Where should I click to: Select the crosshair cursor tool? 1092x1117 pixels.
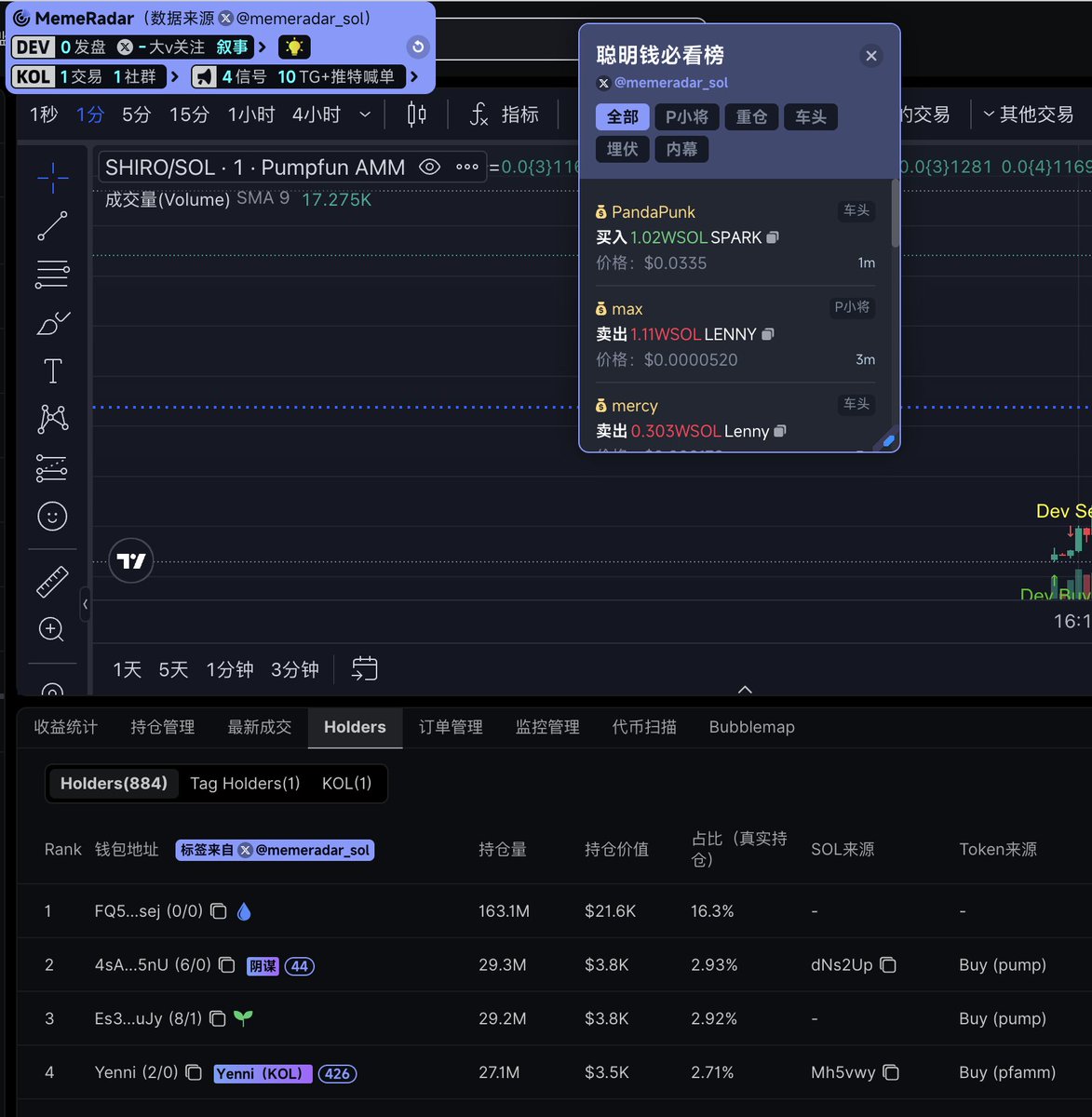52,177
